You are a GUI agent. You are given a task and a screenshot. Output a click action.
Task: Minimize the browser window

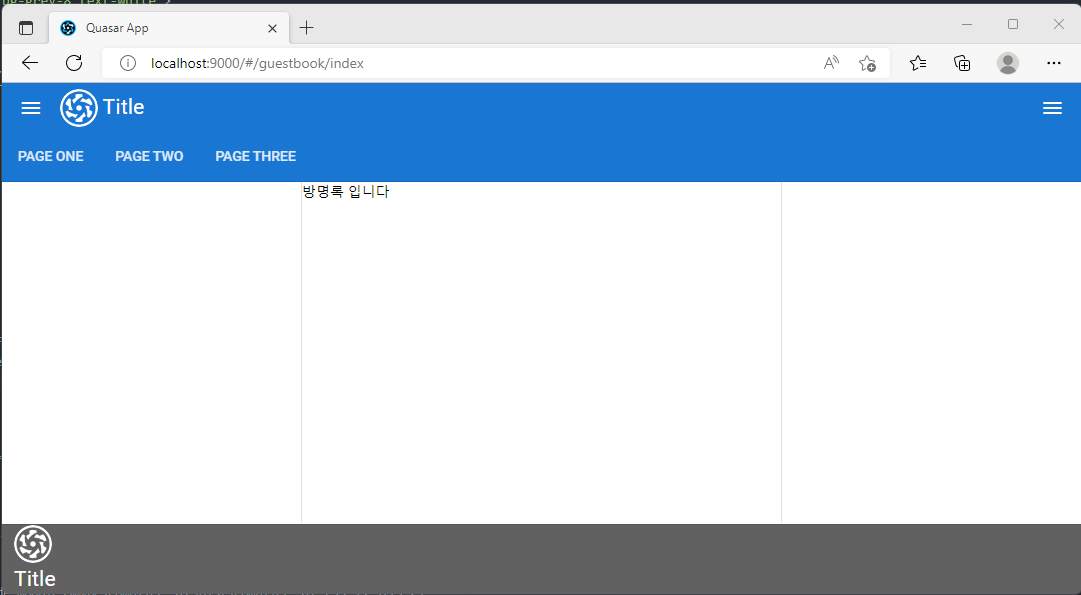coord(967,24)
